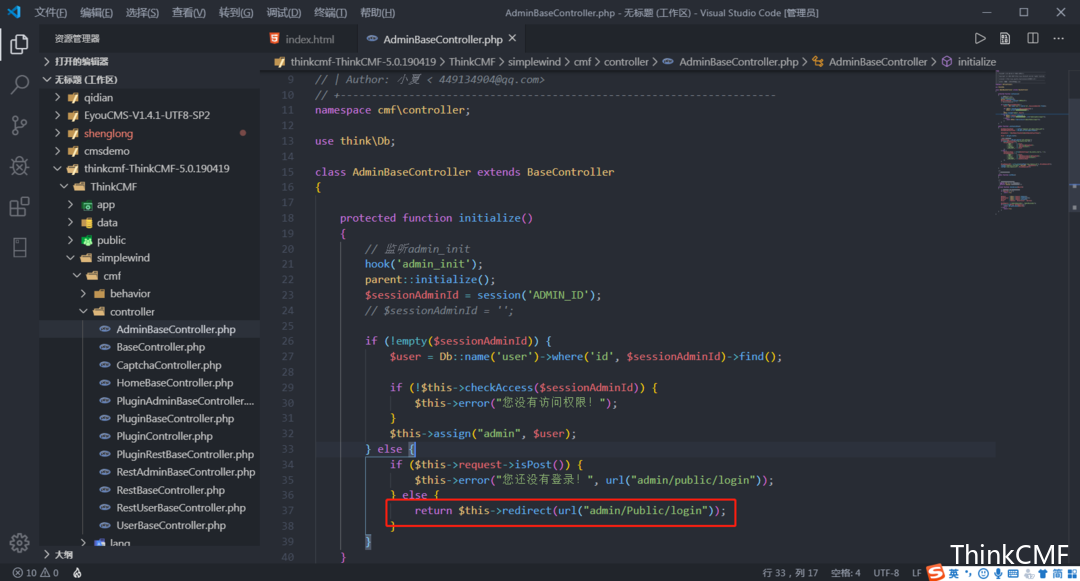Switch to the AdminBaseController.php tab
This screenshot has height=581, width=1080.
442,39
